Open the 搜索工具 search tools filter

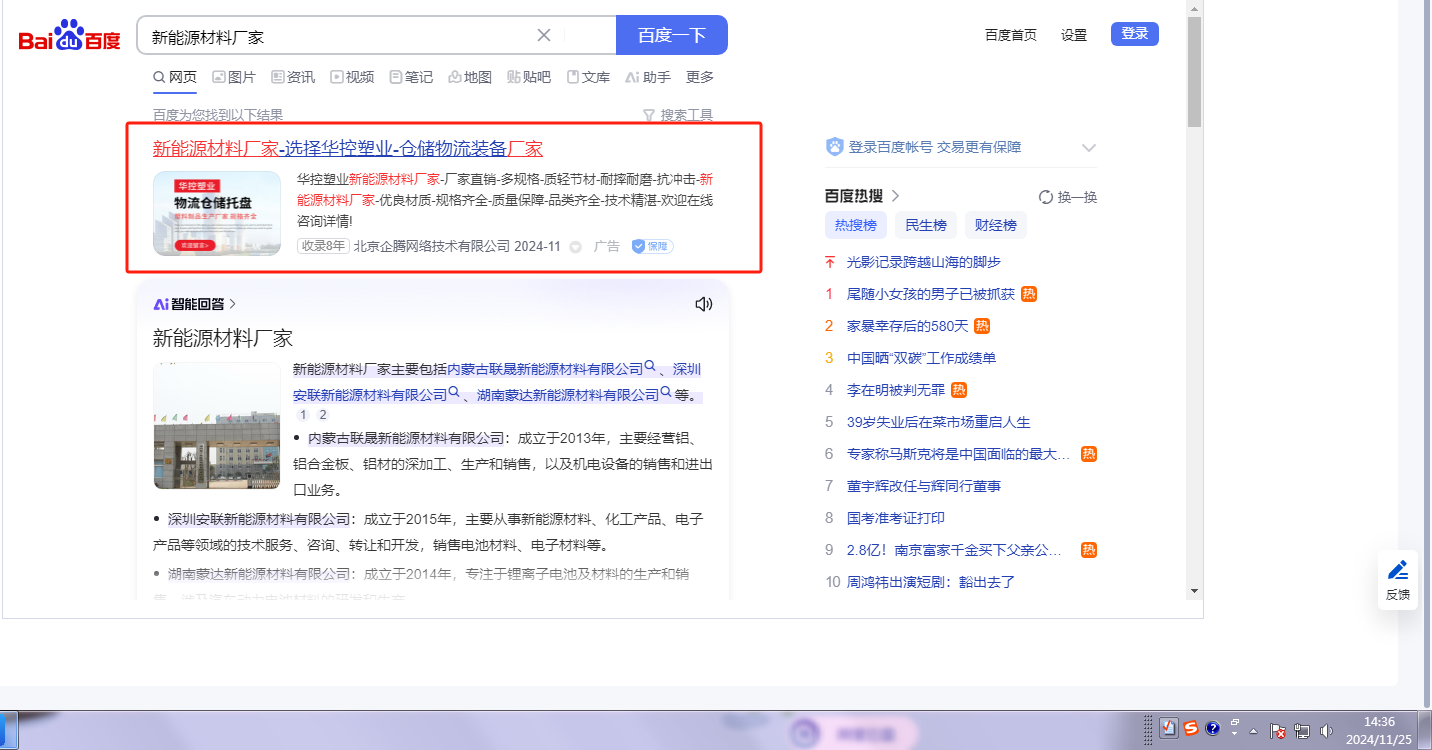tap(677, 115)
